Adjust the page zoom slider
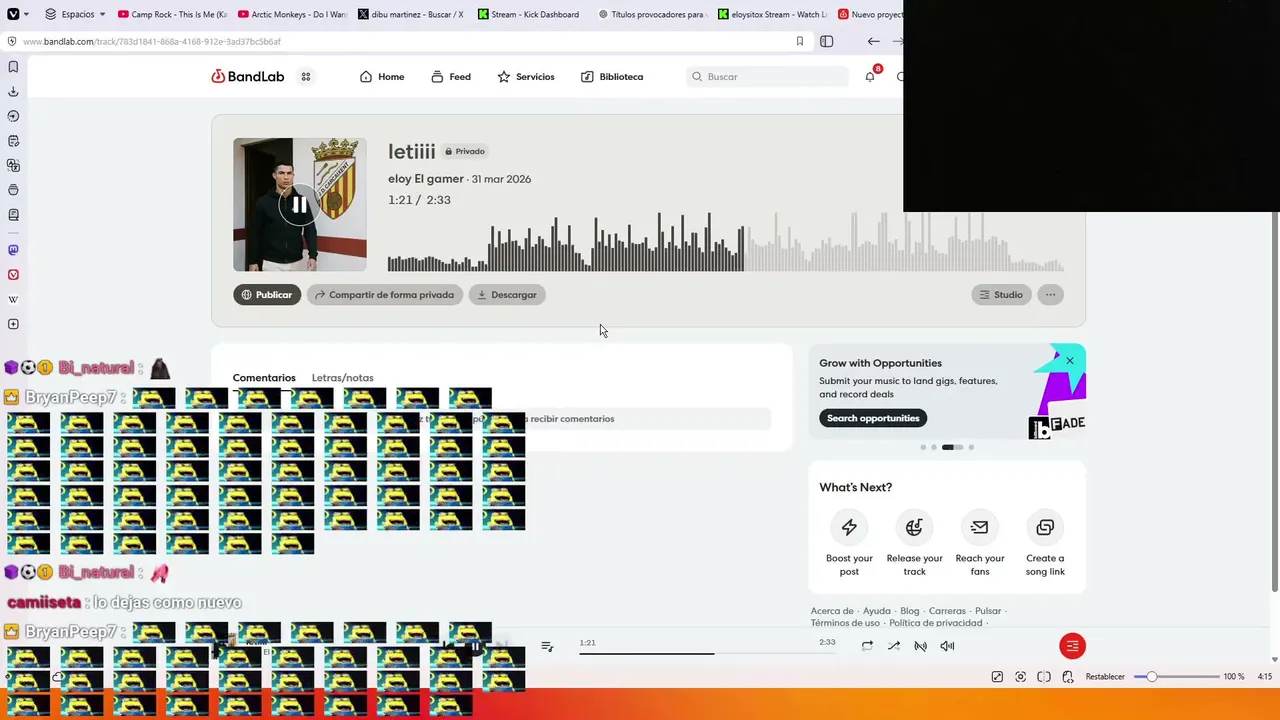 click(1176, 677)
